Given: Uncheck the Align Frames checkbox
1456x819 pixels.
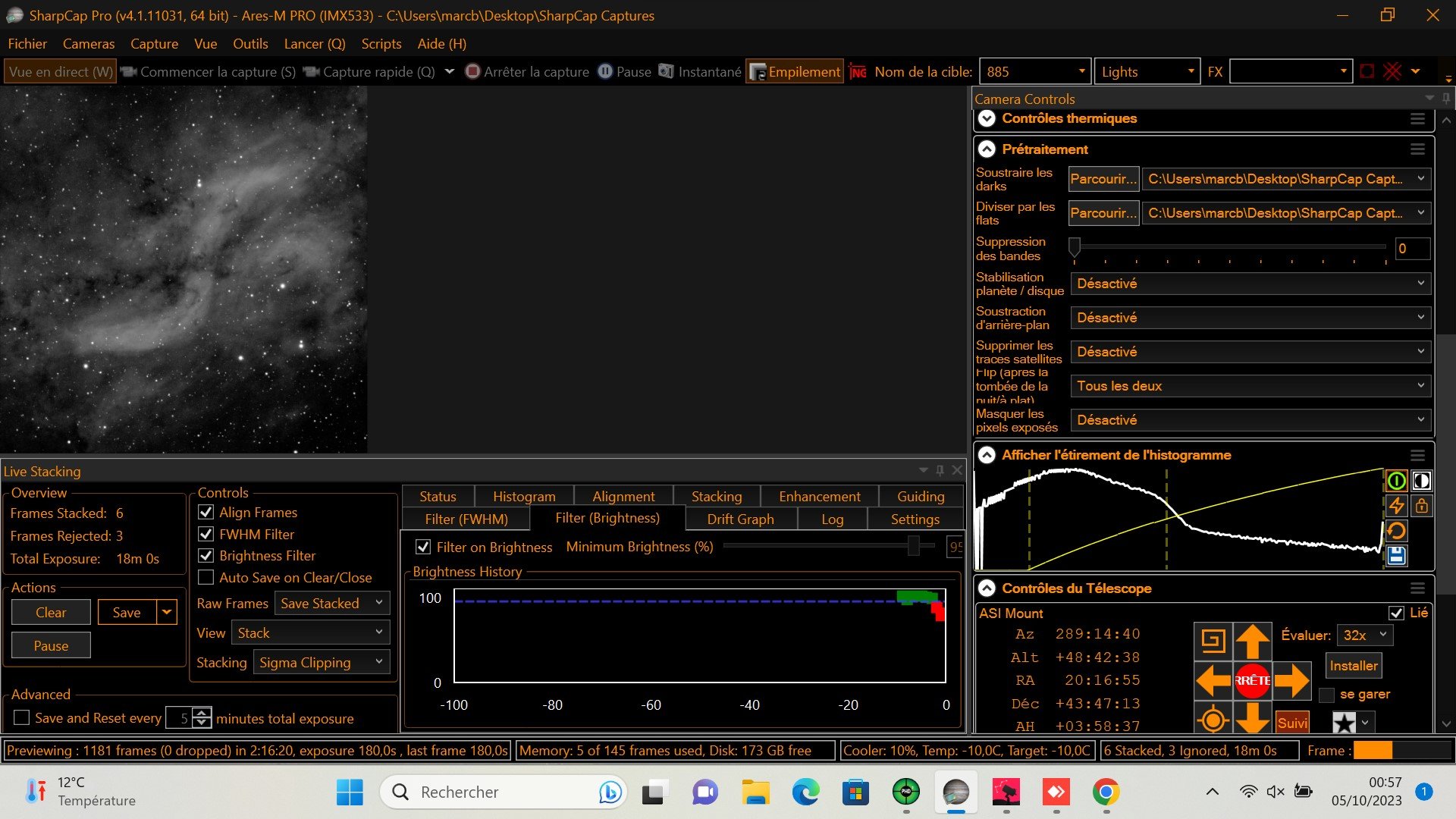Looking at the screenshot, I should click(206, 513).
